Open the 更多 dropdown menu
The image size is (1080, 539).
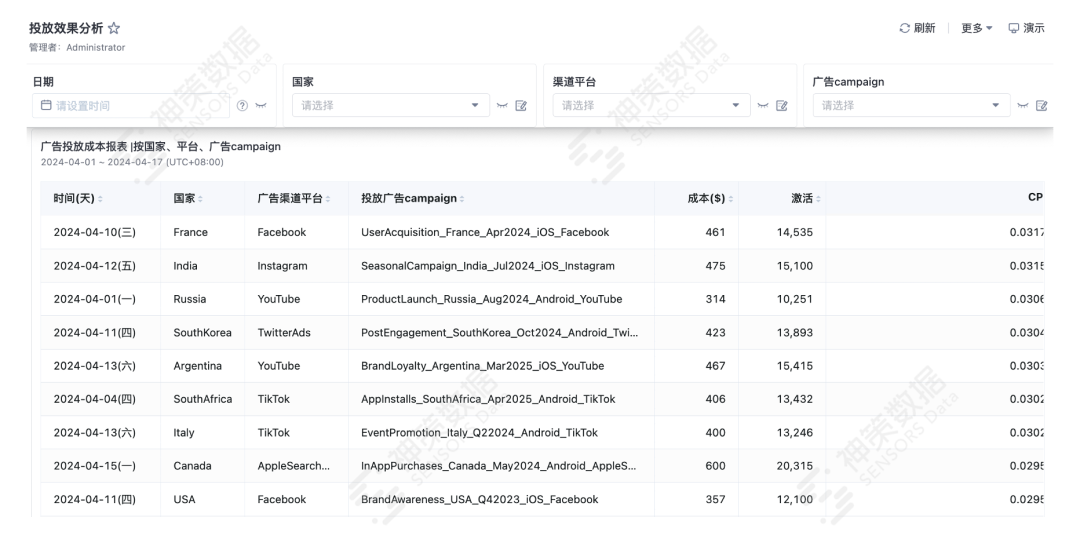(x=977, y=28)
